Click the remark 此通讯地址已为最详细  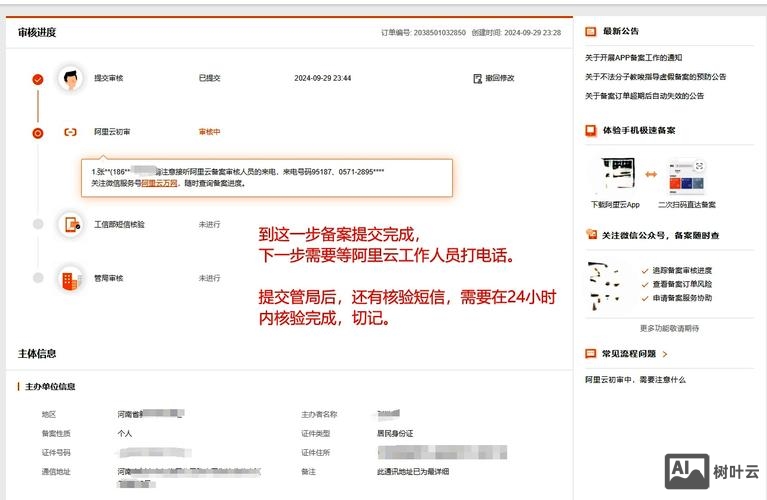tap(413, 472)
